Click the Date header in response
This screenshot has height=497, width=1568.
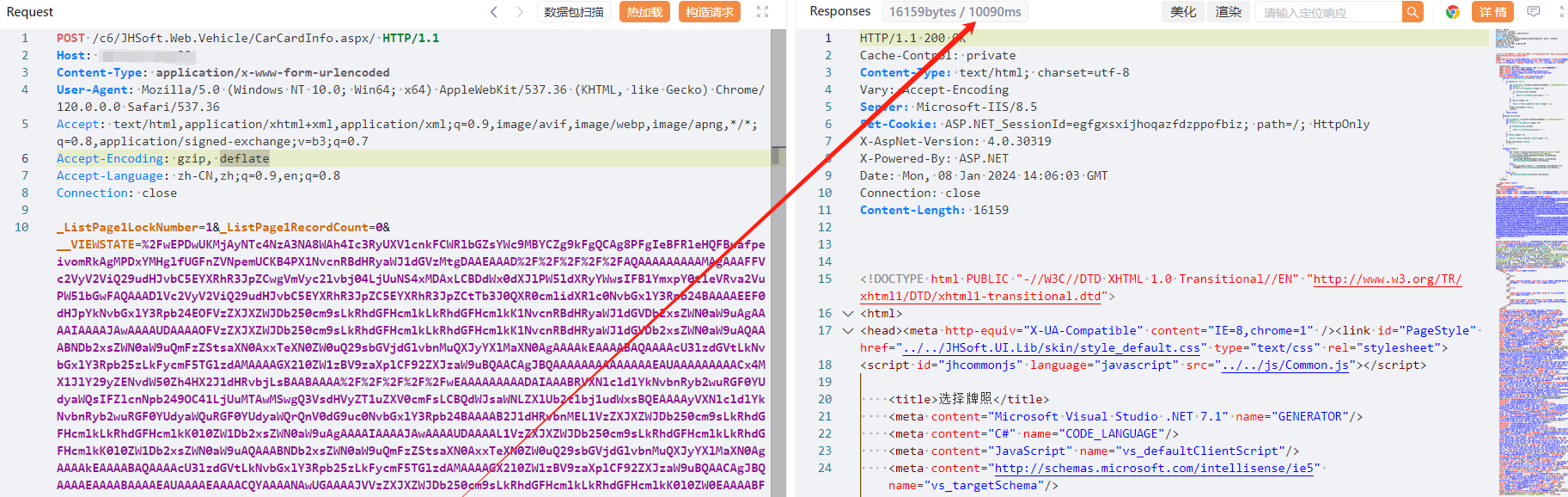tap(984, 176)
